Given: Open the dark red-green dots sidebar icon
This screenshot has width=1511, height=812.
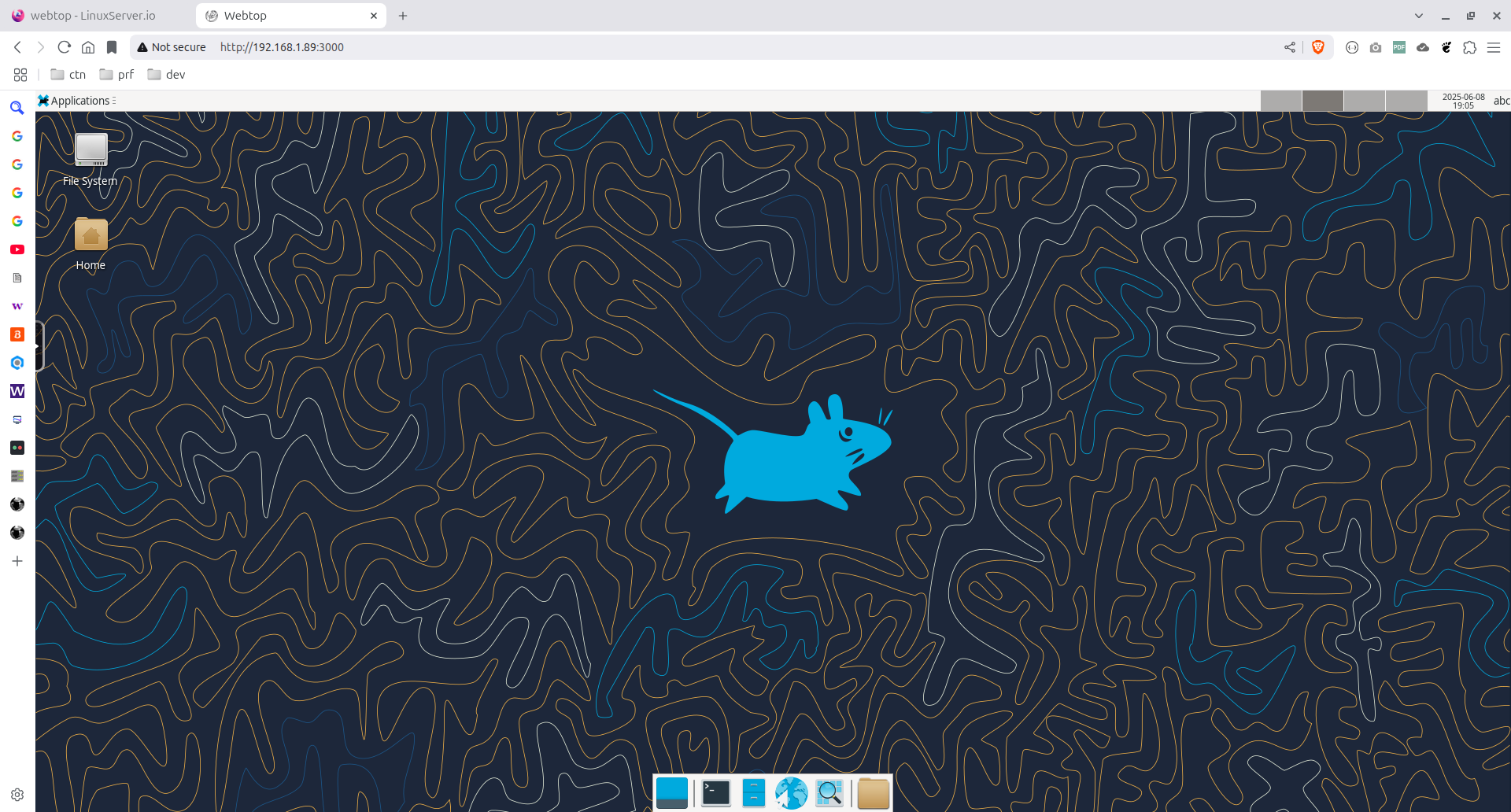Looking at the screenshot, I should tap(17, 448).
